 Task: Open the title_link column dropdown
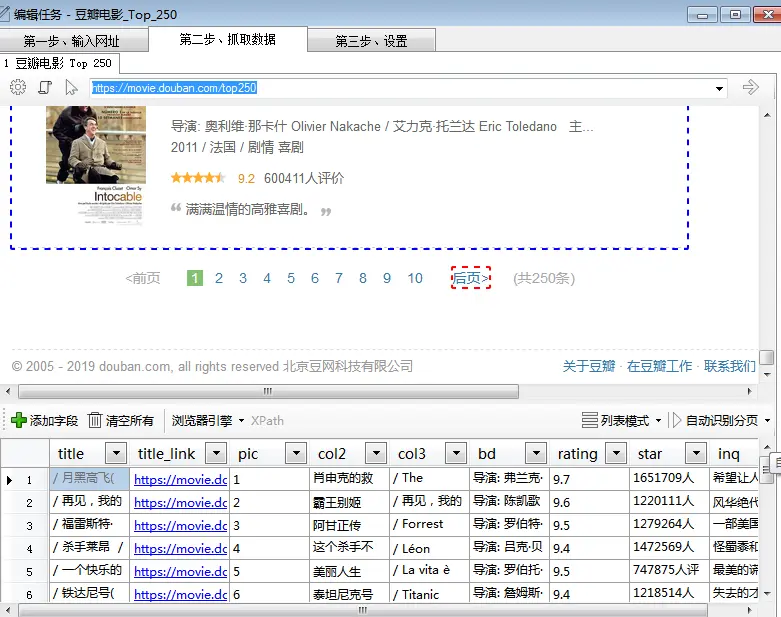216,453
